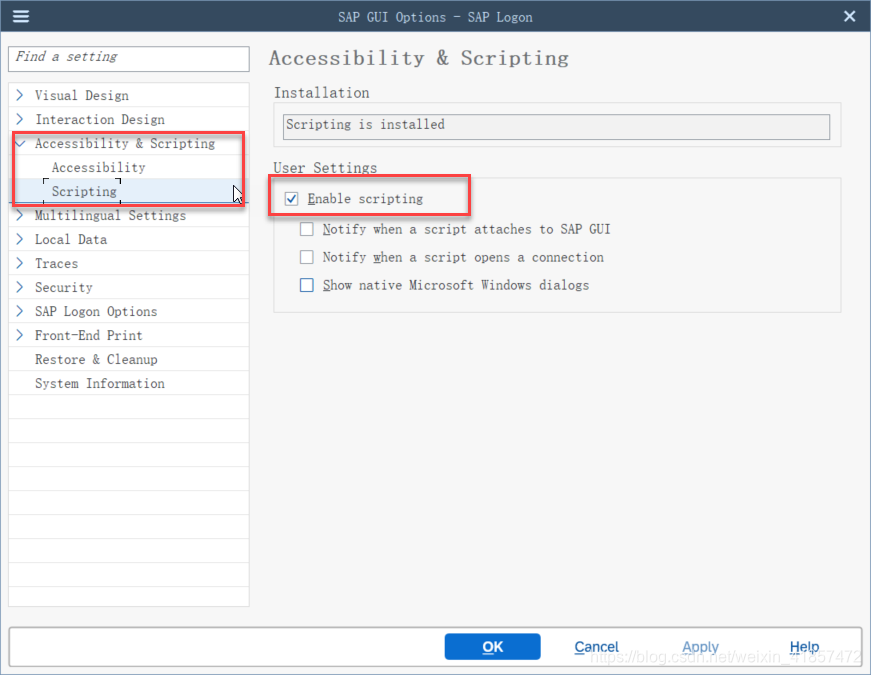Confirm settings with the OK button
This screenshot has width=871, height=675.
[x=492, y=647]
